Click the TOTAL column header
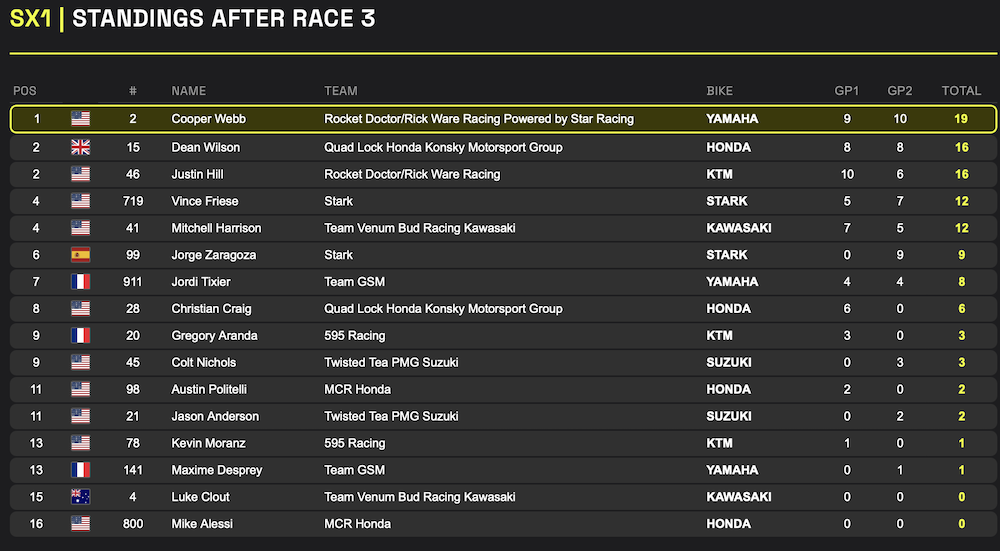The height and width of the screenshot is (551, 1000). pyautogui.click(x=961, y=91)
